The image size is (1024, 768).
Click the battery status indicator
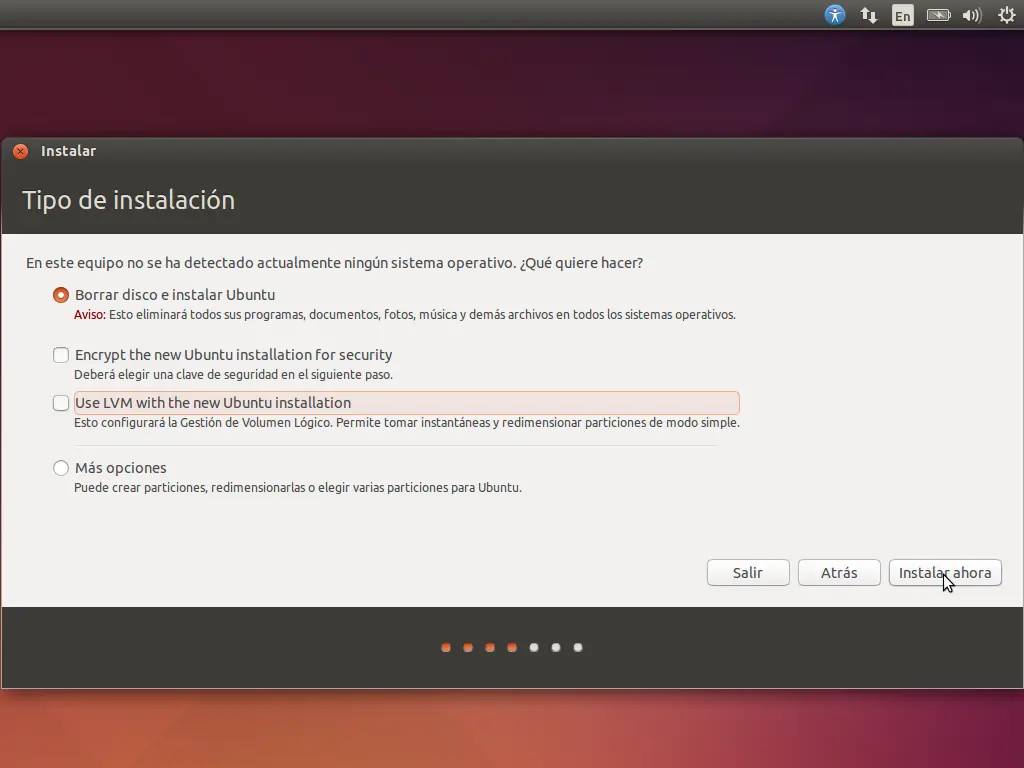[x=938, y=15]
